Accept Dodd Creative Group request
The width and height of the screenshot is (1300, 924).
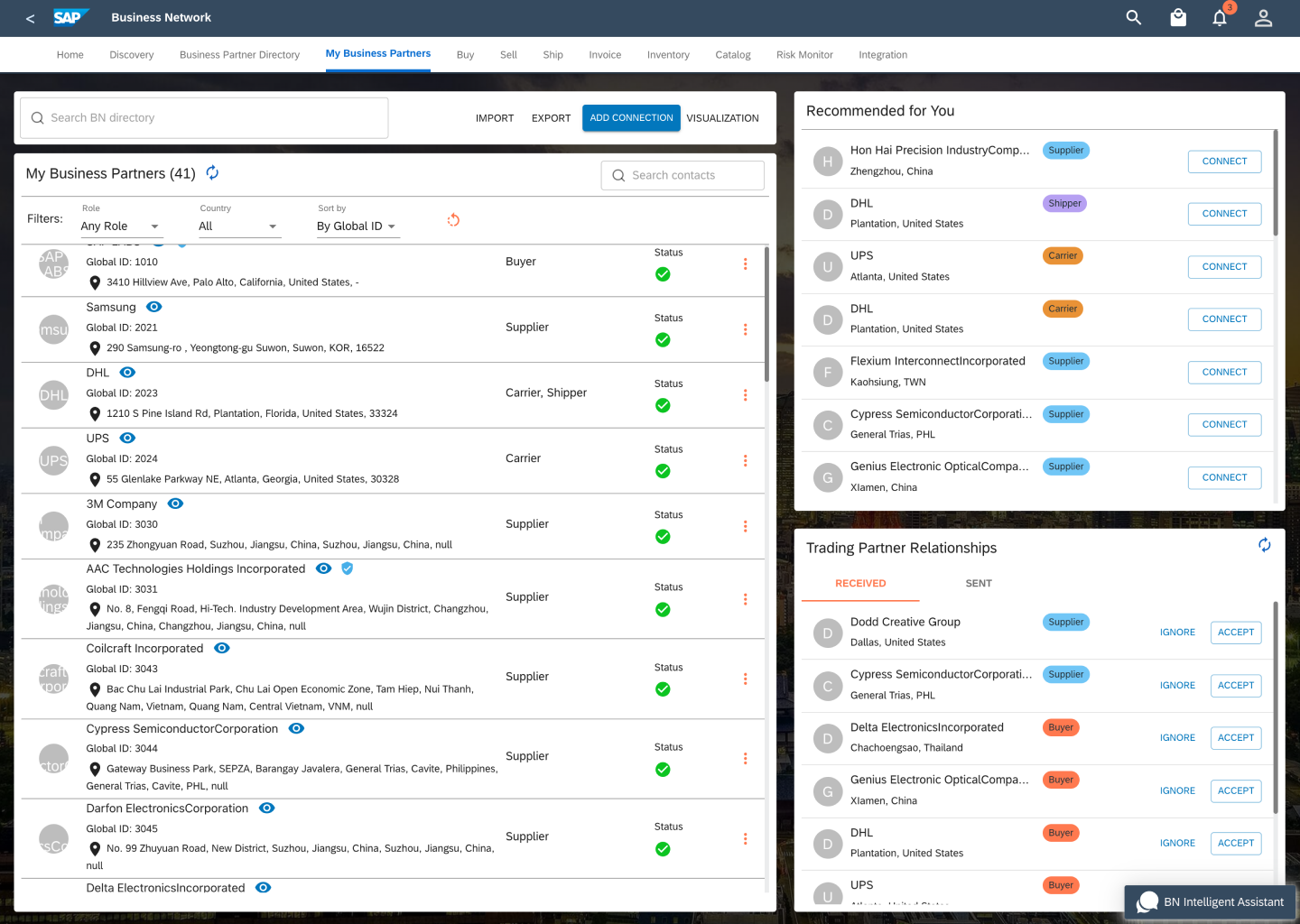click(1236, 633)
